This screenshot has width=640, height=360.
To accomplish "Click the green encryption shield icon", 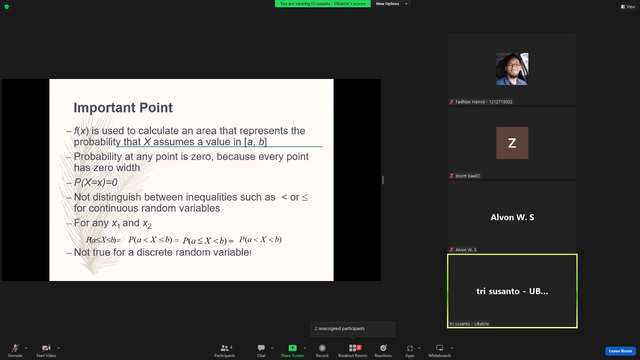I will 7,7.
